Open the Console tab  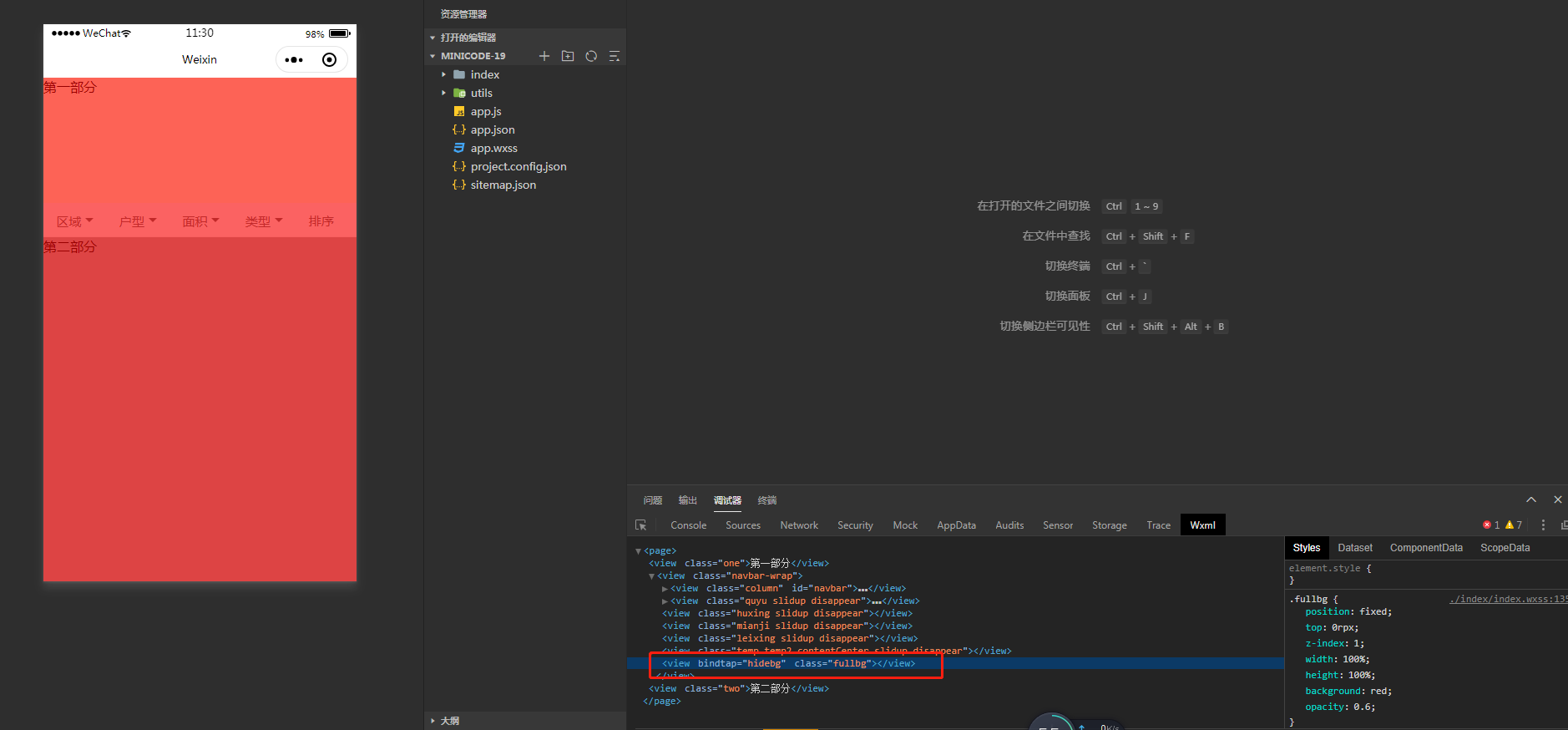tap(688, 525)
